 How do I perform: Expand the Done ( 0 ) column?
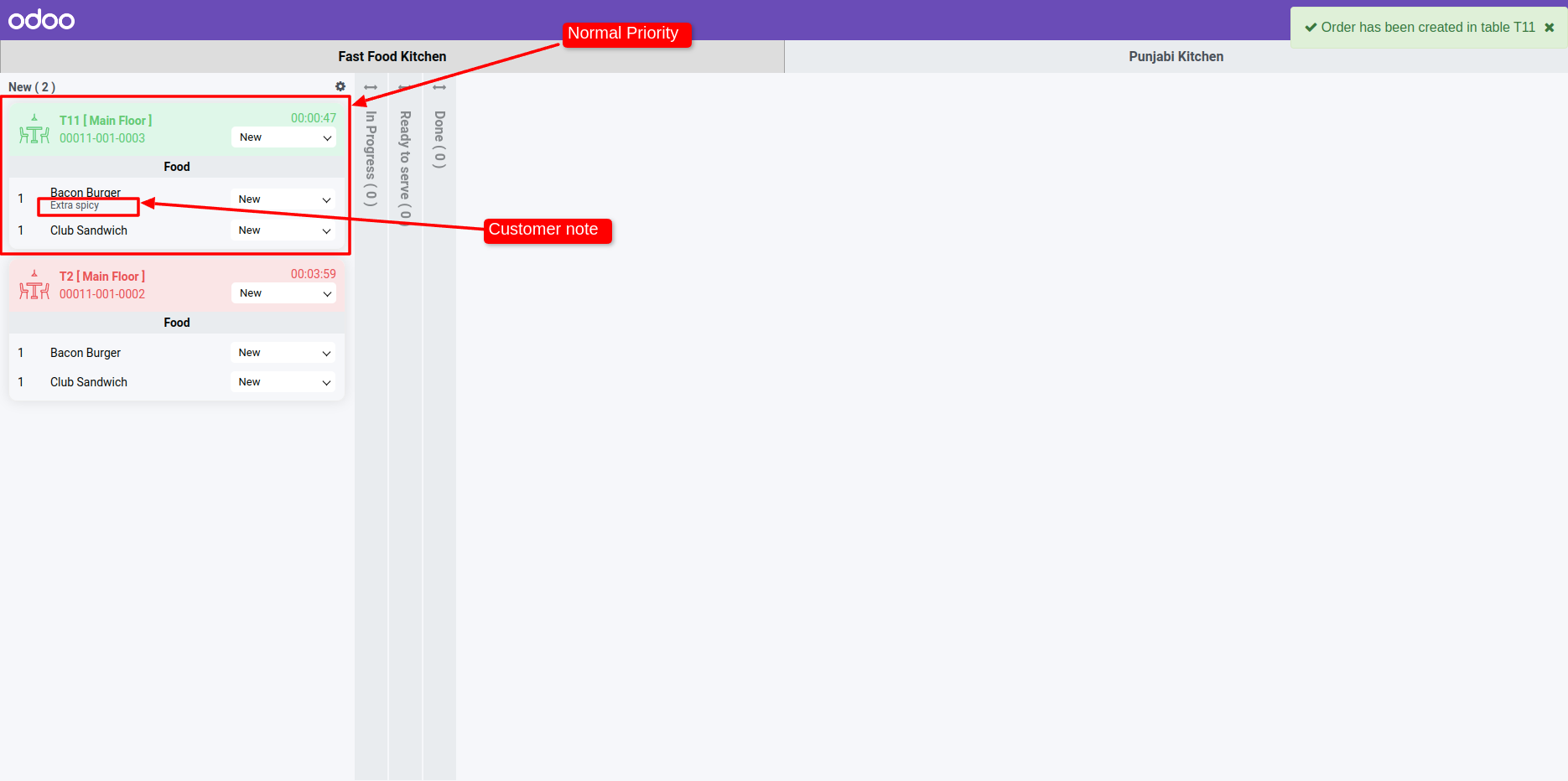[x=439, y=139]
